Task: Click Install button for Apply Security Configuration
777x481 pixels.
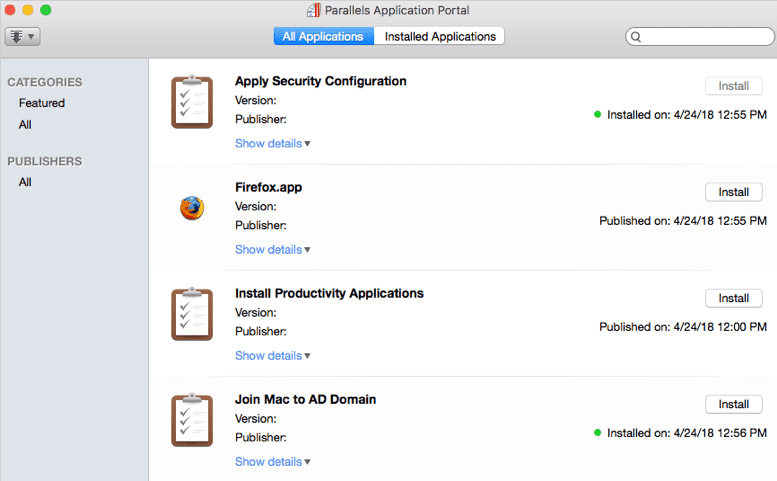Action: pyautogui.click(x=733, y=86)
